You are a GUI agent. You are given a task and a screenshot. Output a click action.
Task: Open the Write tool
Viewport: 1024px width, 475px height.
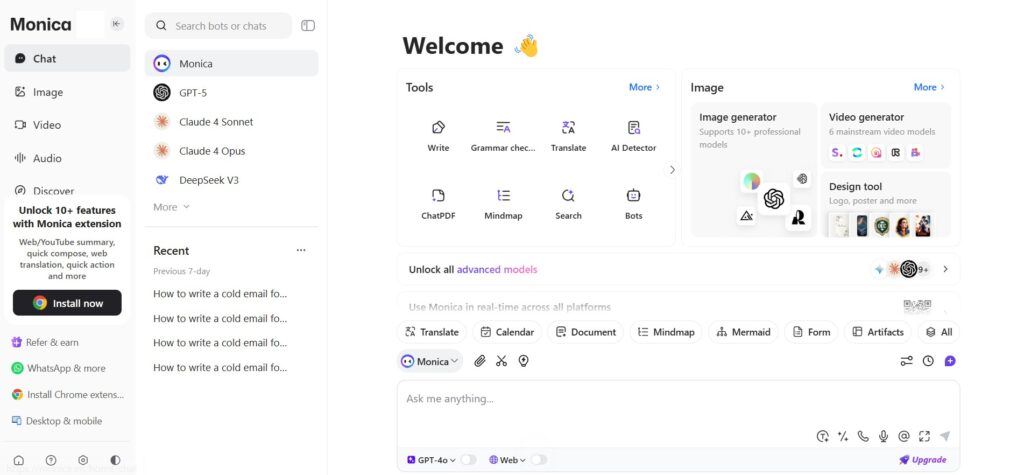pyautogui.click(x=438, y=136)
